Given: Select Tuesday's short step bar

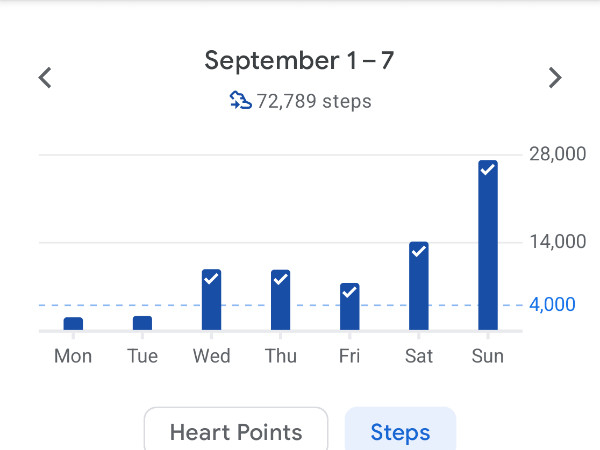Looking at the screenshot, I should pyautogui.click(x=142, y=323).
